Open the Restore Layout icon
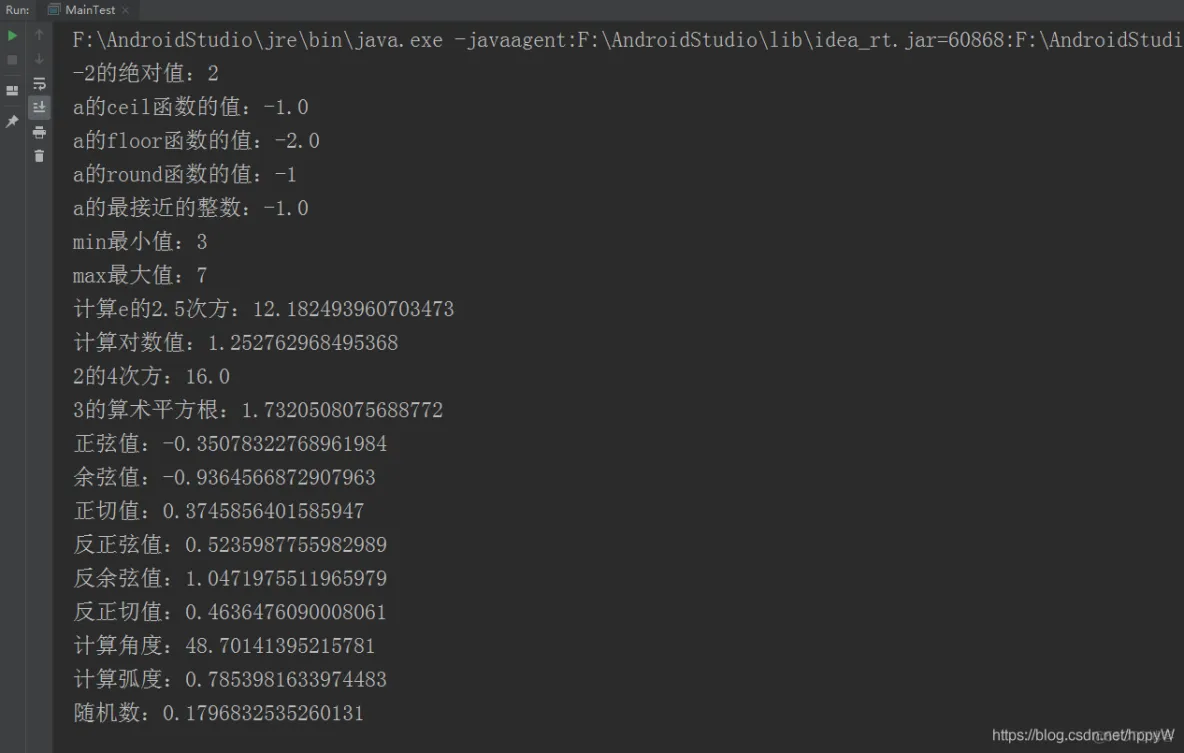Viewport: 1184px width, 753px height. (x=12, y=91)
